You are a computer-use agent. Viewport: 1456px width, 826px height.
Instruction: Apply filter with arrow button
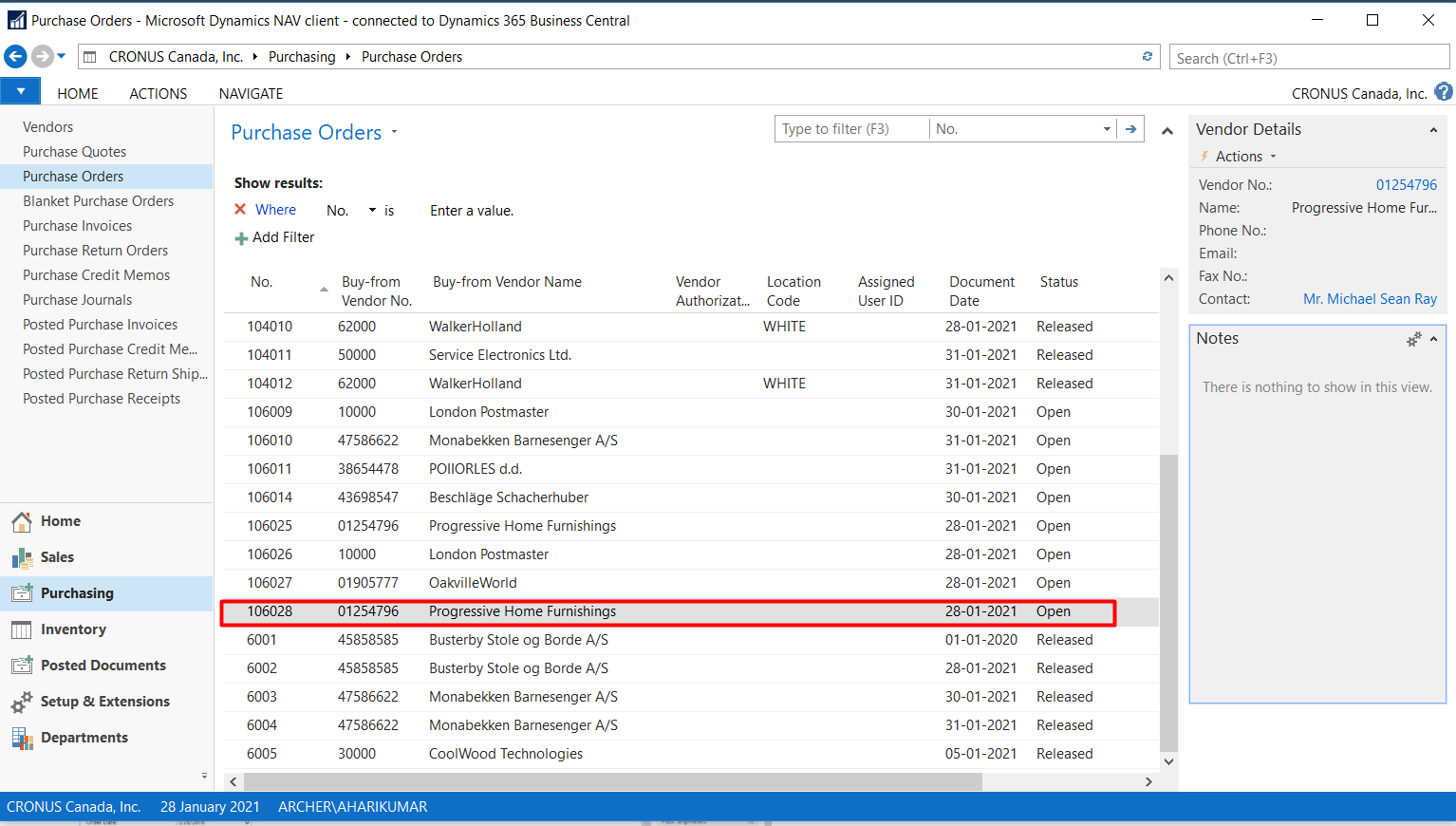[1130, 129]
